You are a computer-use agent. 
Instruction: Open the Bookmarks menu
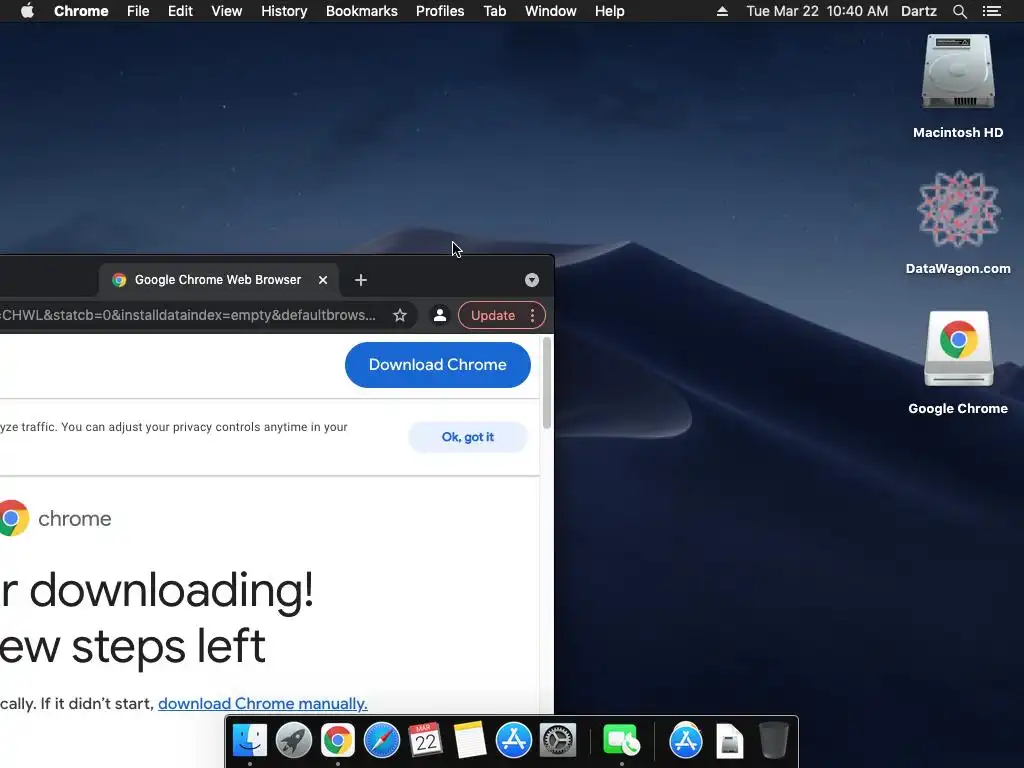pyautogui.click(x=362, y=11)
